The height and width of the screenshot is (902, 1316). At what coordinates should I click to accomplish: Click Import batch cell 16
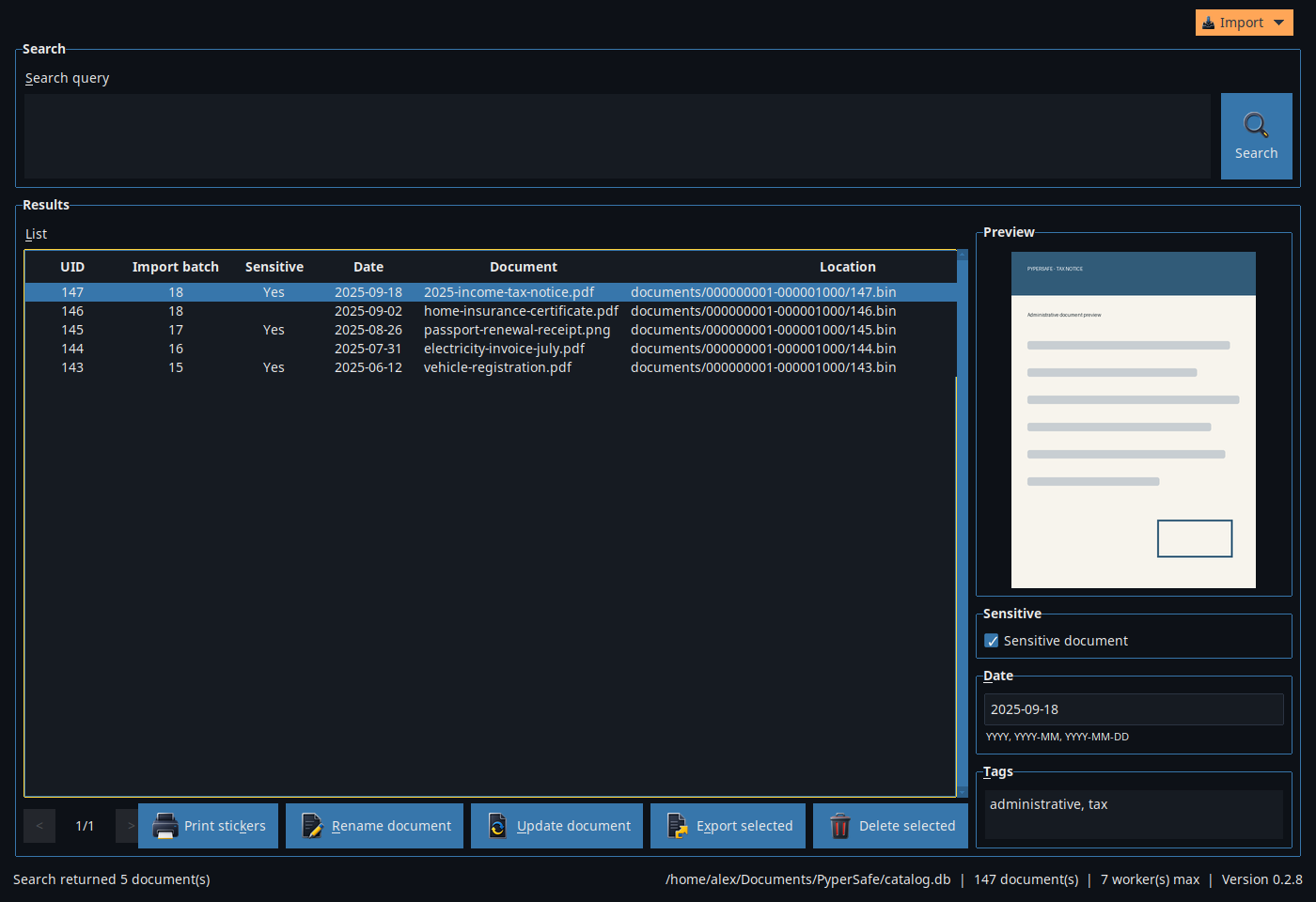tap(176, 349)
